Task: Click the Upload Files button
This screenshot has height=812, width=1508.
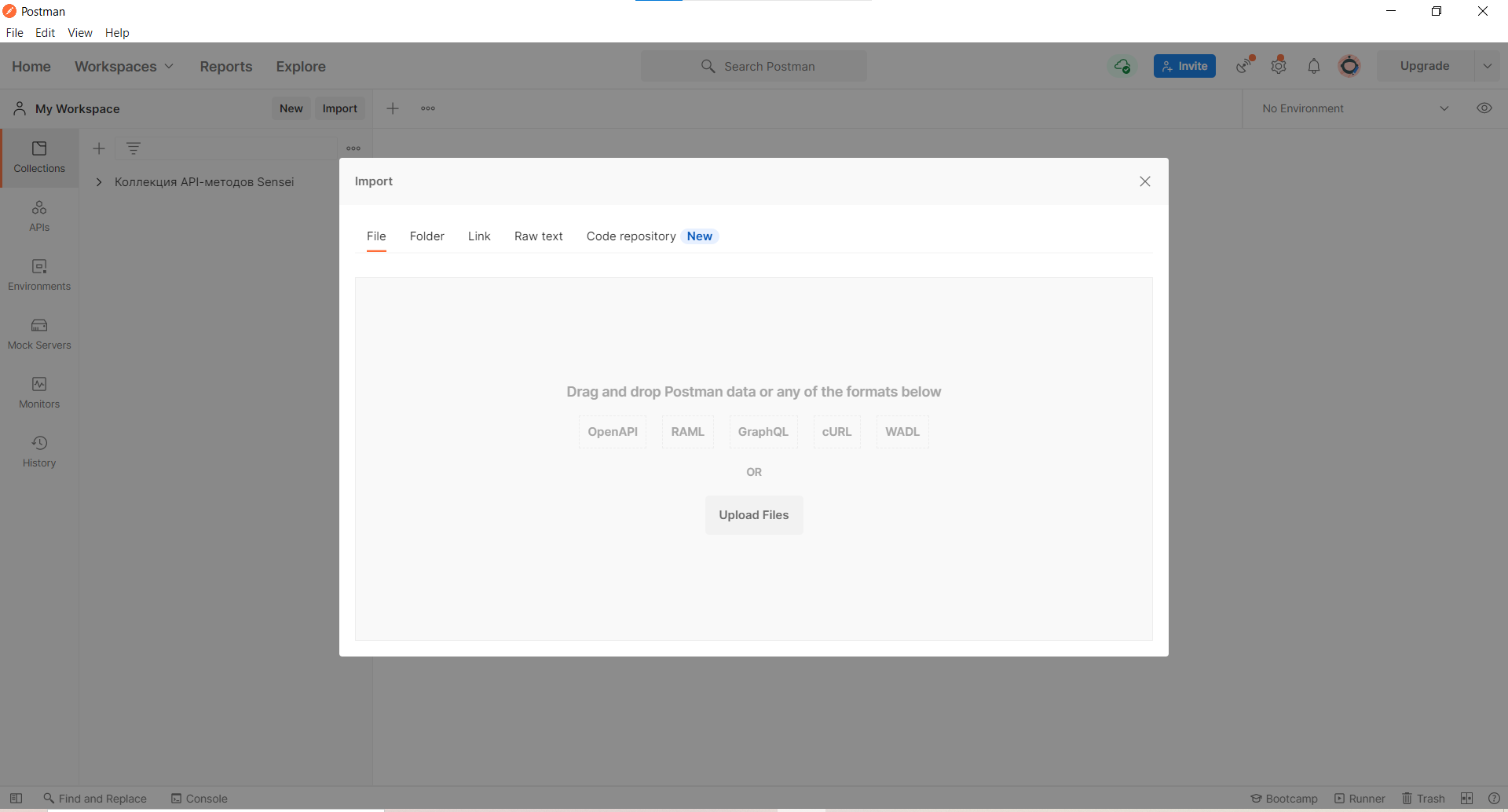Action: [754, 515]
